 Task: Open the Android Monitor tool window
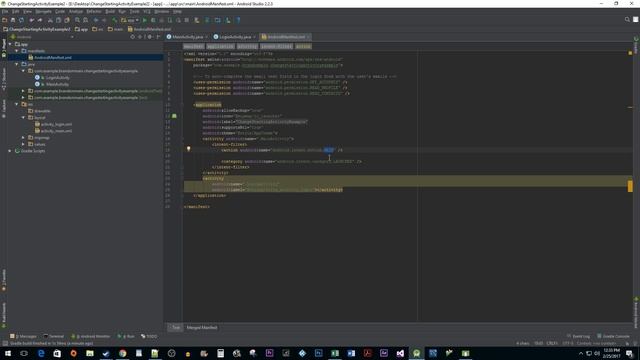click(x=91, y=336)
